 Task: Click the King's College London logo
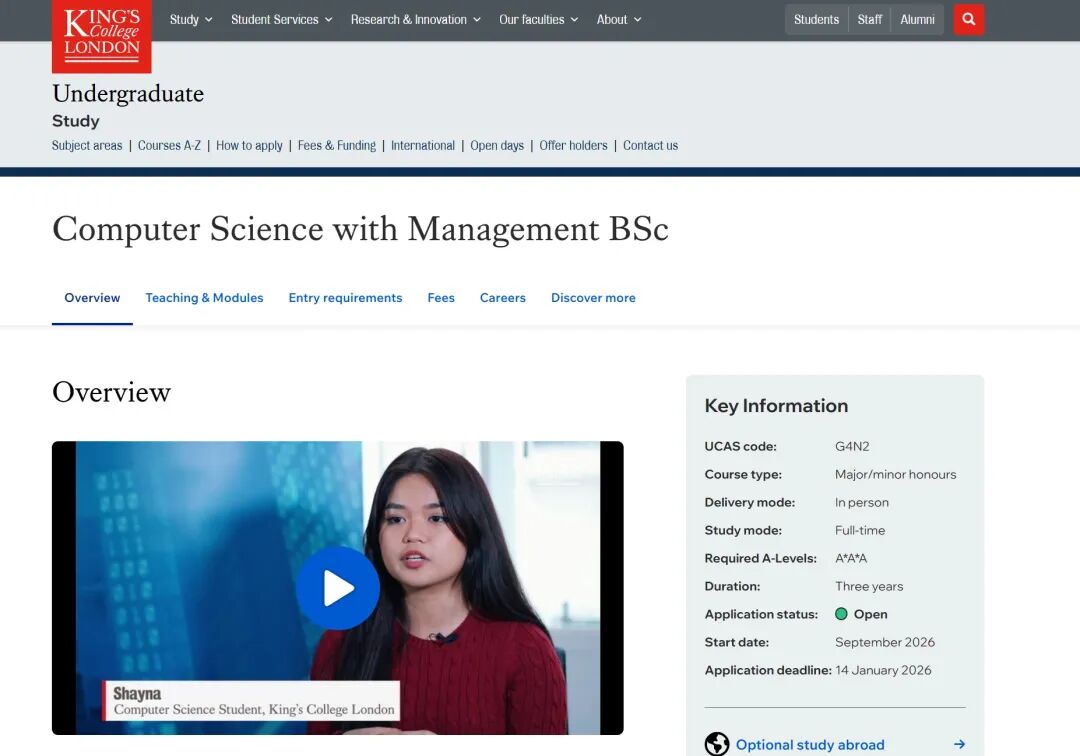[102, 36]
